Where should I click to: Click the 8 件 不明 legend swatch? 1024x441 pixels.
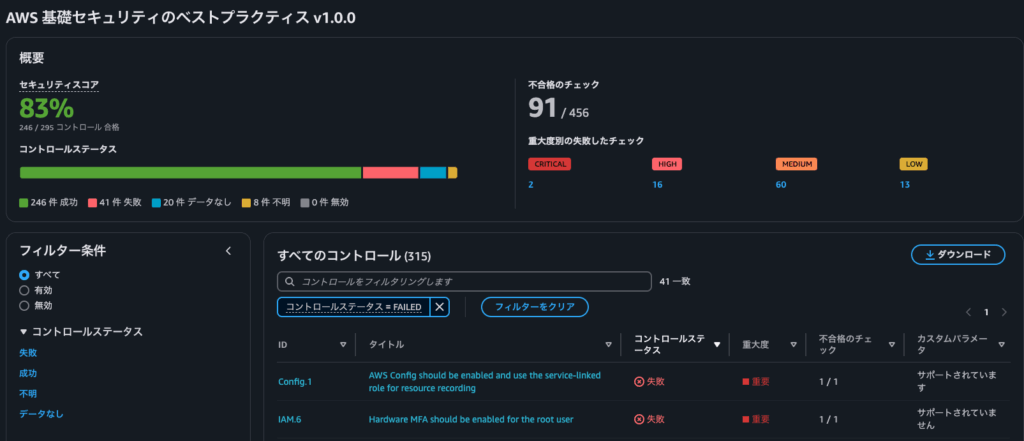point(246,203)
